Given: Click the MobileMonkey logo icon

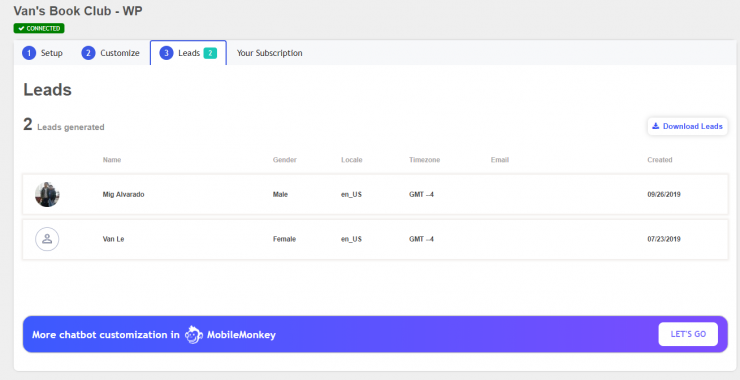Looking at the screenshot, I should click(193, 335).
